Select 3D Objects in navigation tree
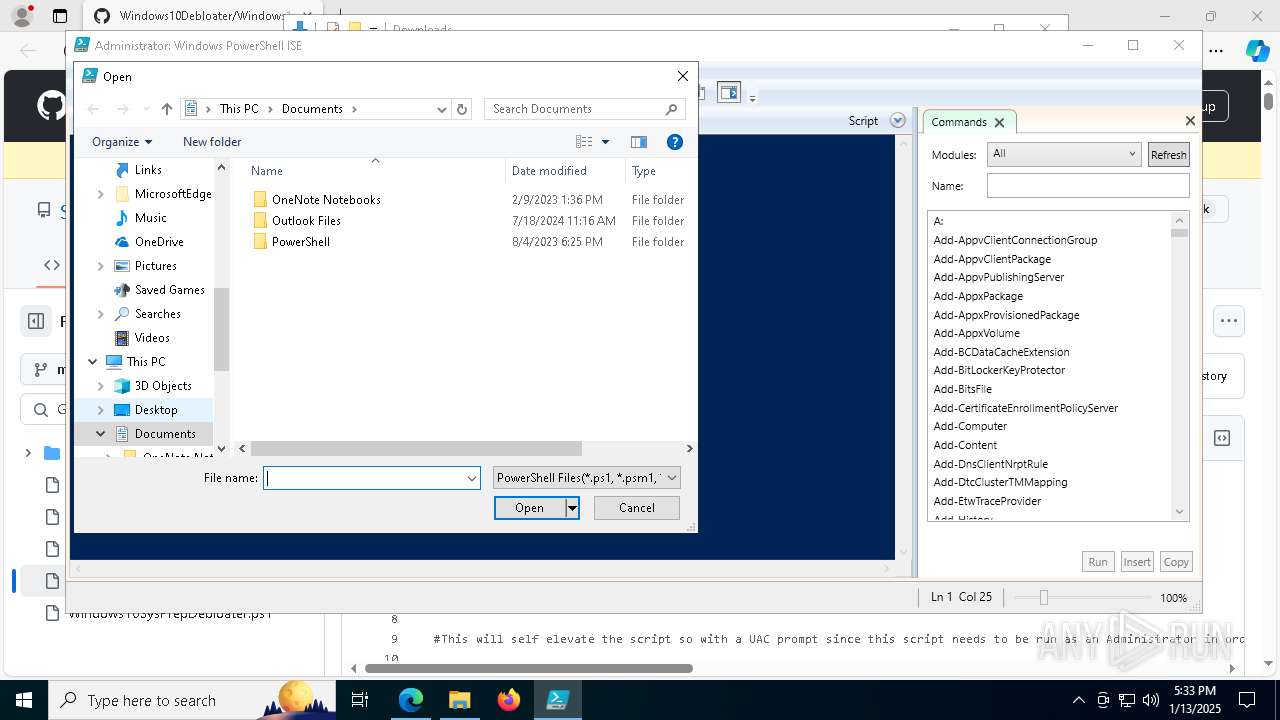1280x720 pixels. [163, 386]
